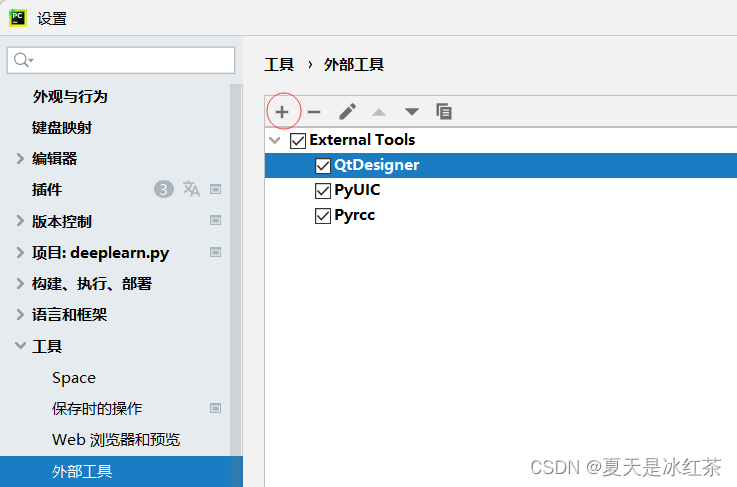Select 编辑器 category label
Image resolution: width=737 pixels, height=487 pixels.
55,158
